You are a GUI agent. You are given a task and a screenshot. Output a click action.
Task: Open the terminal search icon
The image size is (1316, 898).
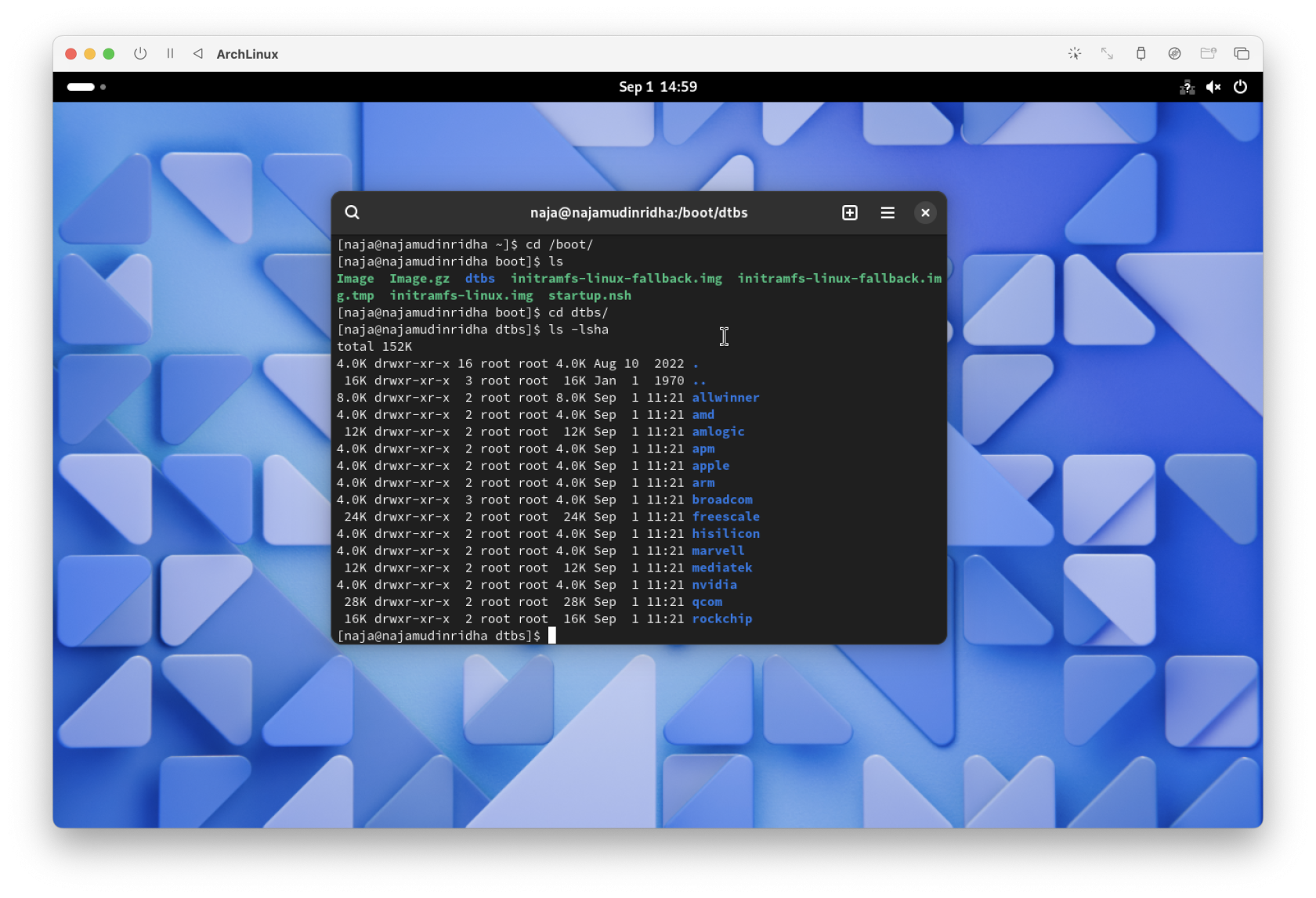pyautogui.click(x=352, y=212)
